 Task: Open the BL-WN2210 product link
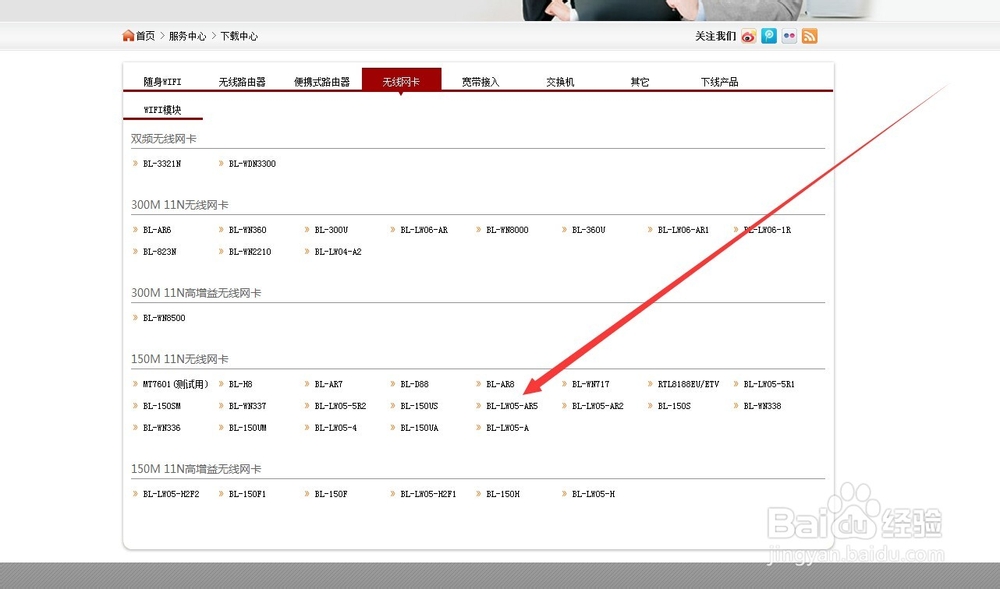[250, 252]
